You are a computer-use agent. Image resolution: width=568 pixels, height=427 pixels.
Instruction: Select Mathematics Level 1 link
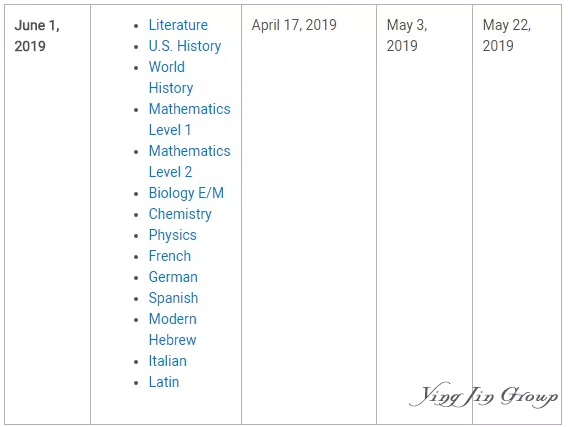click(189, 120)
